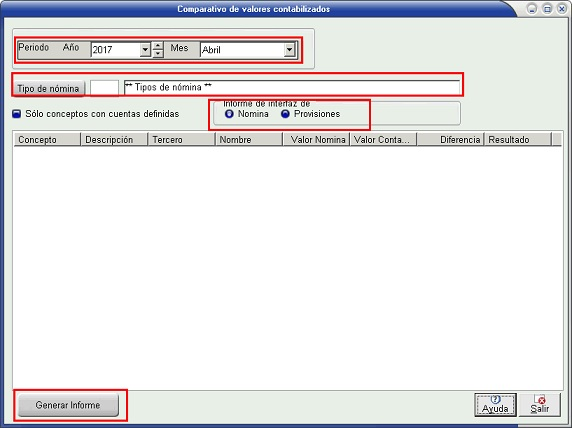Sort by the Concepto column header
Image resolution: width=572 pixels, height=428 pixels.
click(x=47, y=140)
